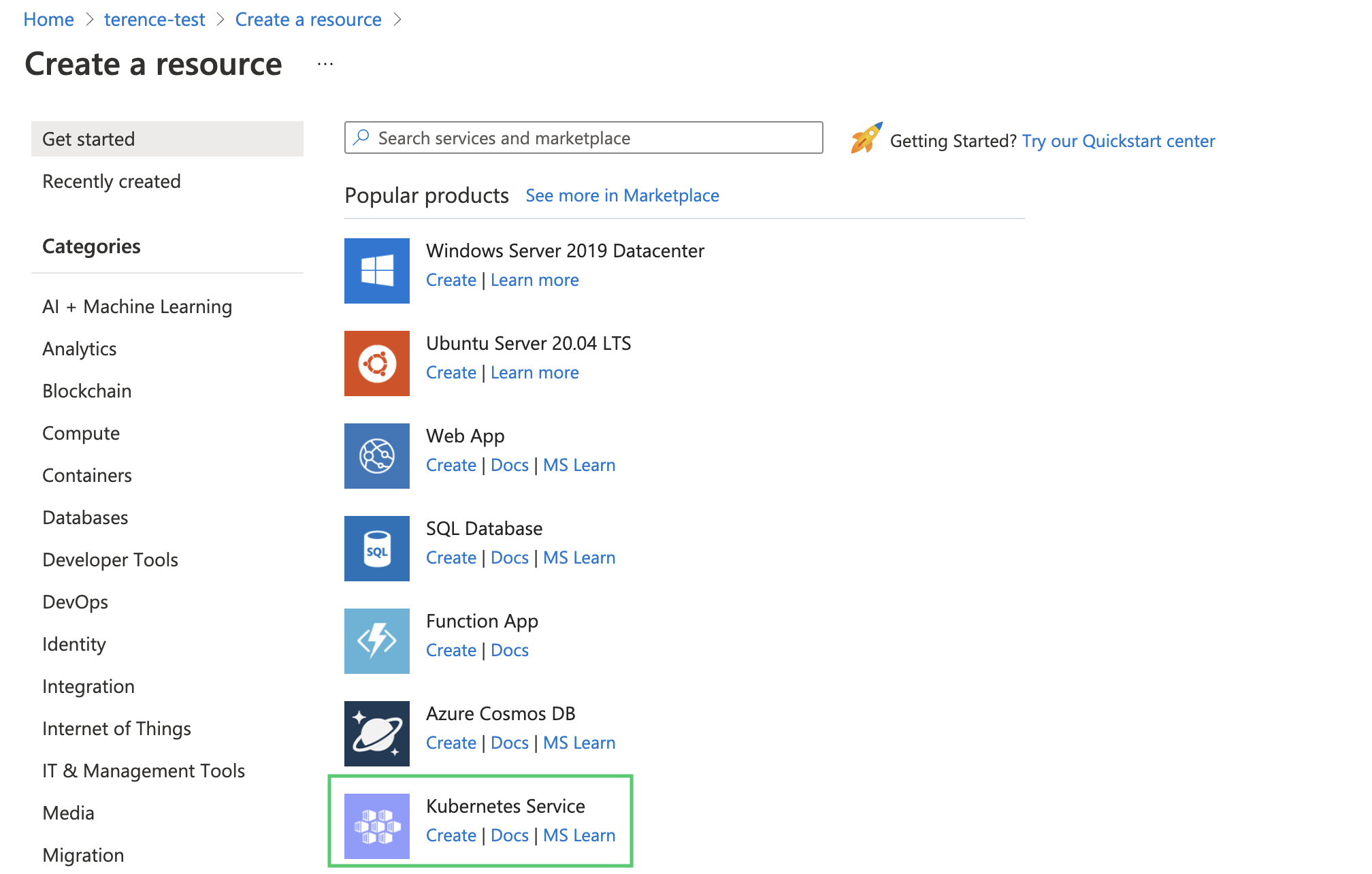Click the Ubuntu Server 20.04 LTS icon
This screenshot has height=874, width=1372.
(x=376, y=363)
